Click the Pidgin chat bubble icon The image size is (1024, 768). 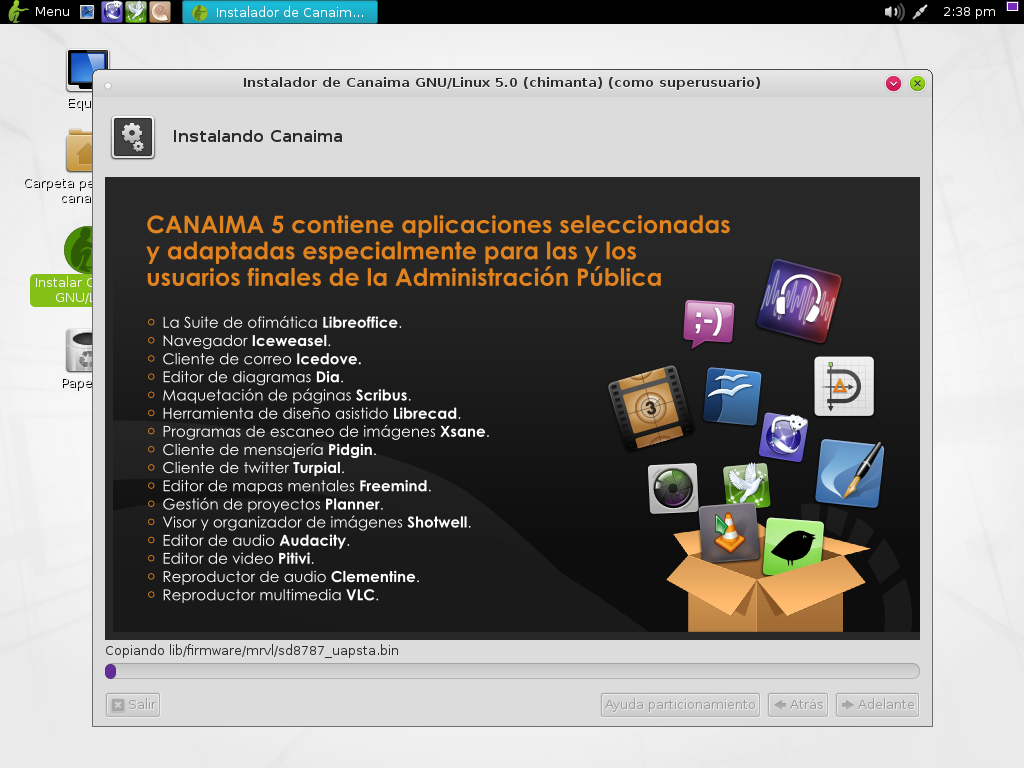coord(707,322)
